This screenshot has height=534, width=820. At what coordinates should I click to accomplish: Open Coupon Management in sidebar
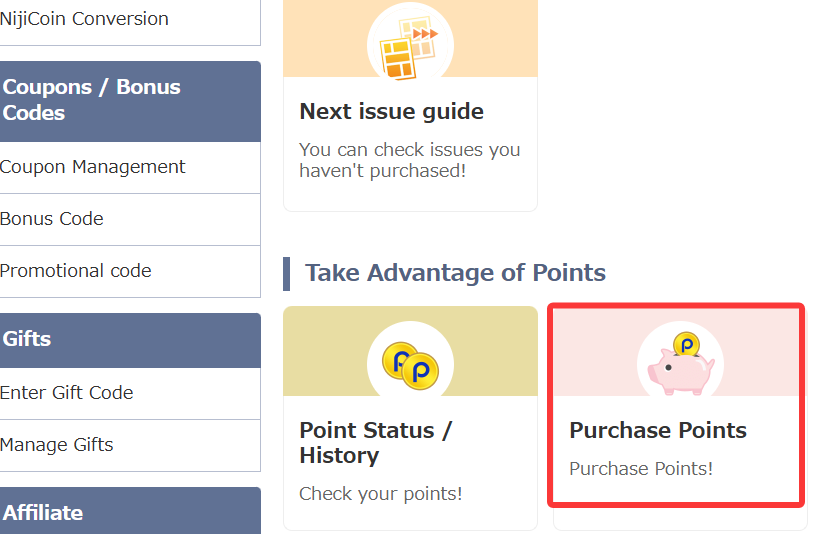click(x=92, y=167)
